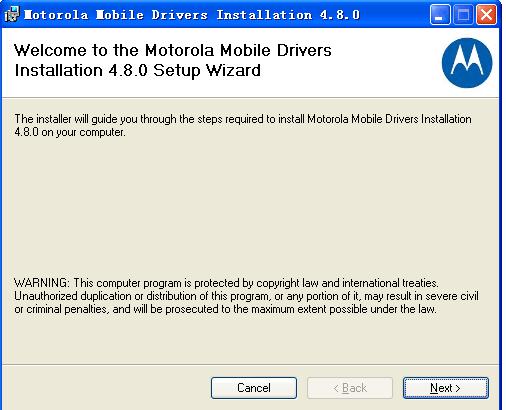Click the Unauthorized duplication line of the warning
The width and height of the screenshot is (506, 410).
point(246,296)
